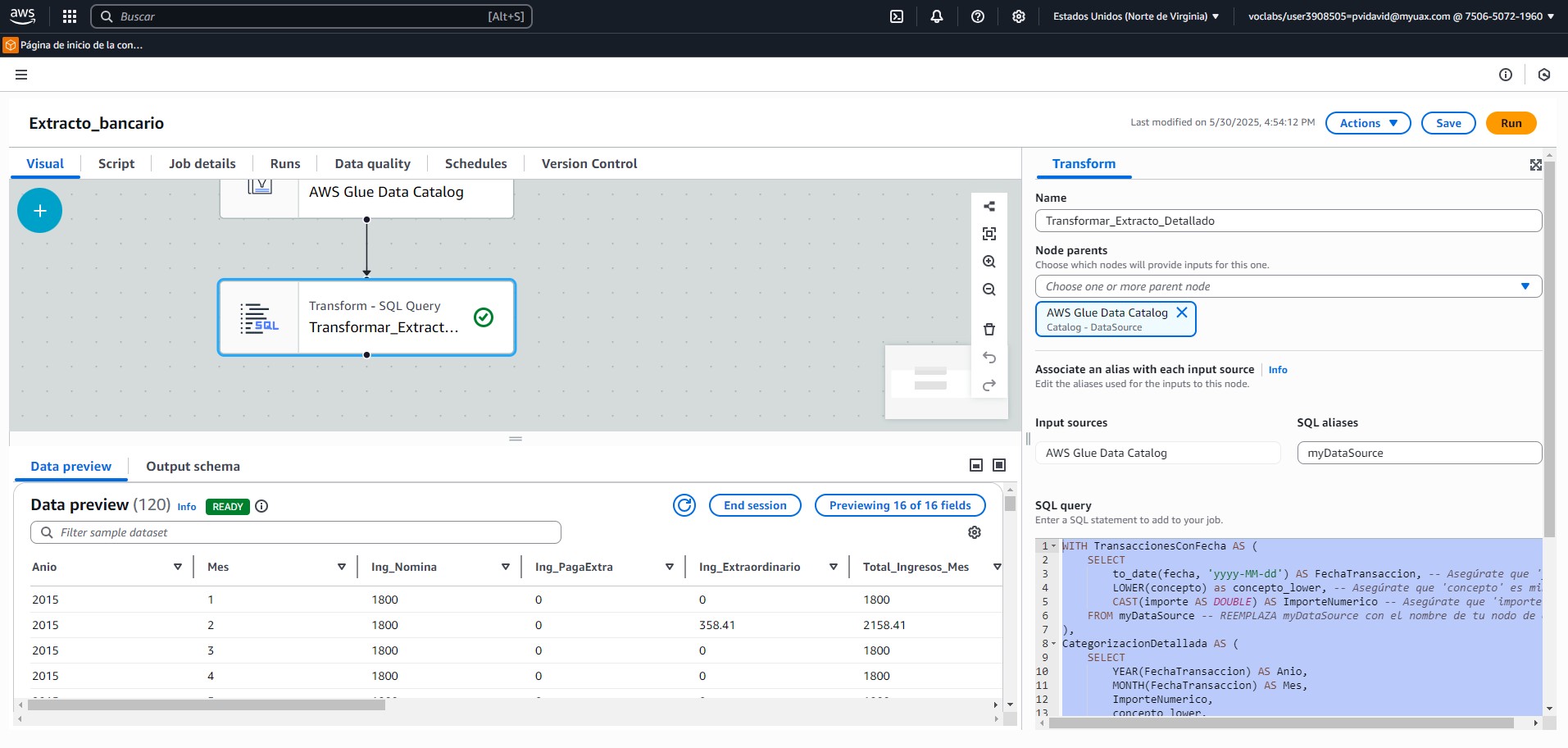This screenshot has width=1568, height=748.
Task: Open the voclabs account menu
Action: click(1401, 16)
